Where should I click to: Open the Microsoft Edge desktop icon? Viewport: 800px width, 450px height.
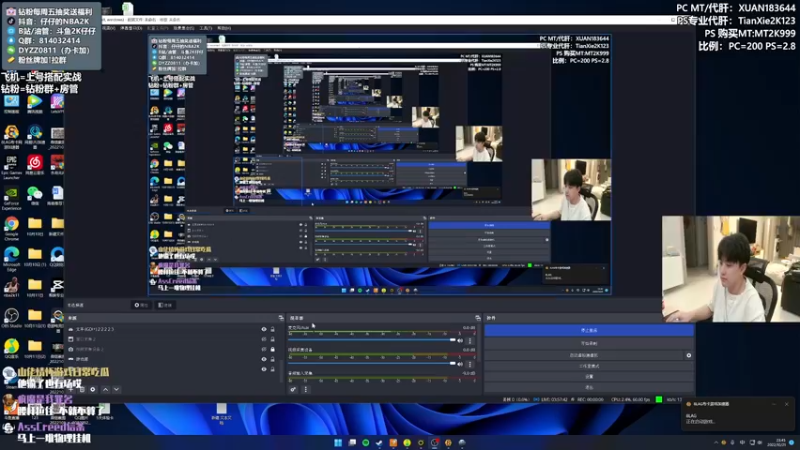click(11, 258)
